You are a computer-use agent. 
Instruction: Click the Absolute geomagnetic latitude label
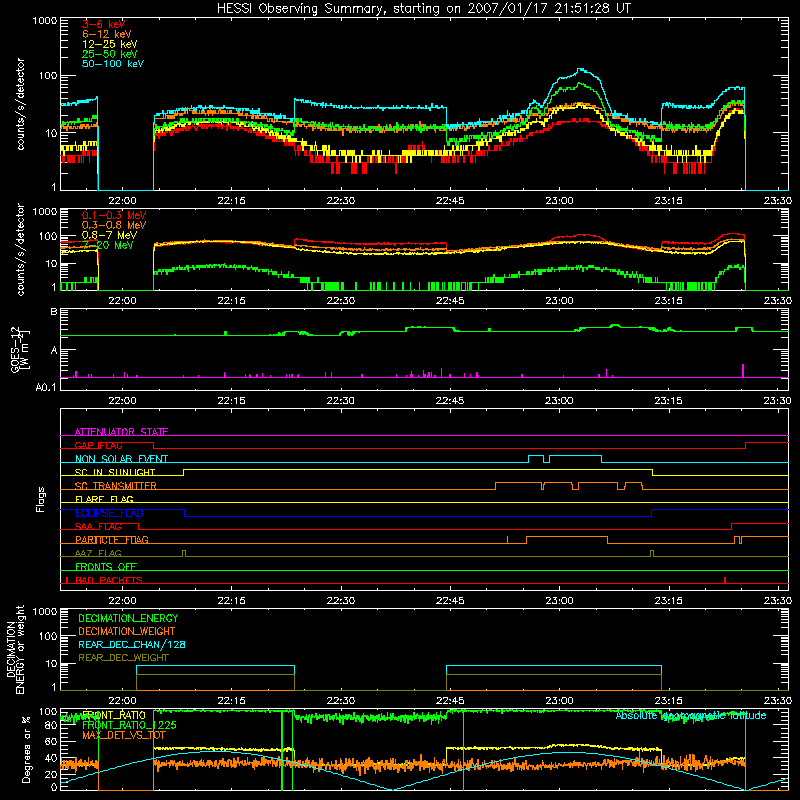(x=691, y=715)
